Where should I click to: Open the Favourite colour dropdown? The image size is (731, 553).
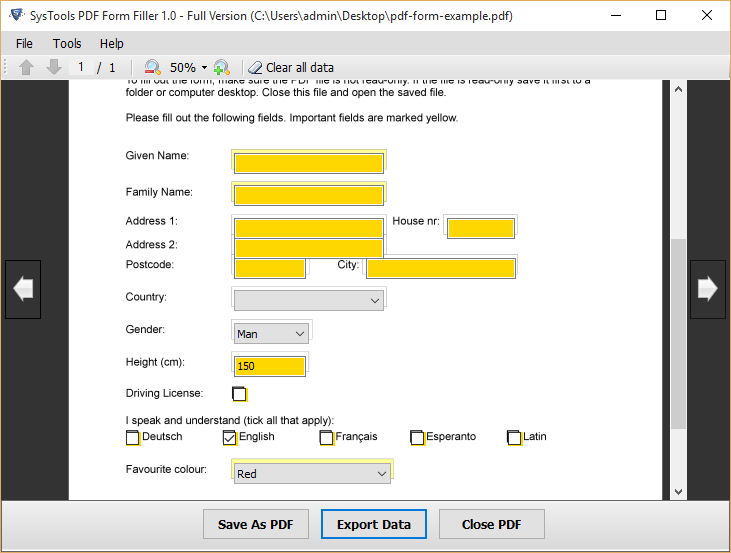click(x=311, y=473)
